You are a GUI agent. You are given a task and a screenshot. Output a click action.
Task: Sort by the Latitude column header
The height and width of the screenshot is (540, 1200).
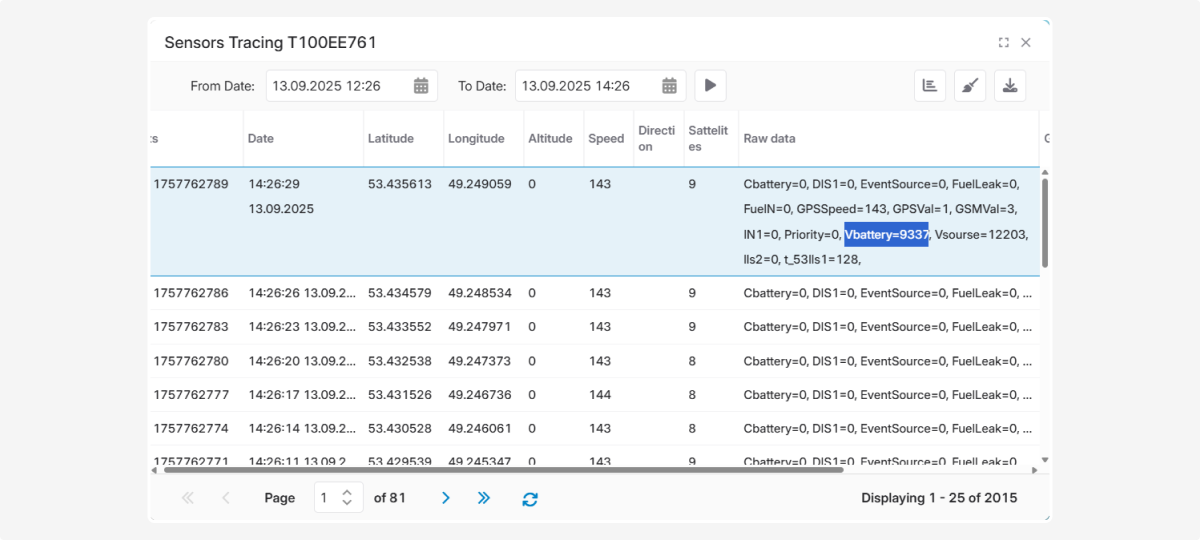coord(390,139)
